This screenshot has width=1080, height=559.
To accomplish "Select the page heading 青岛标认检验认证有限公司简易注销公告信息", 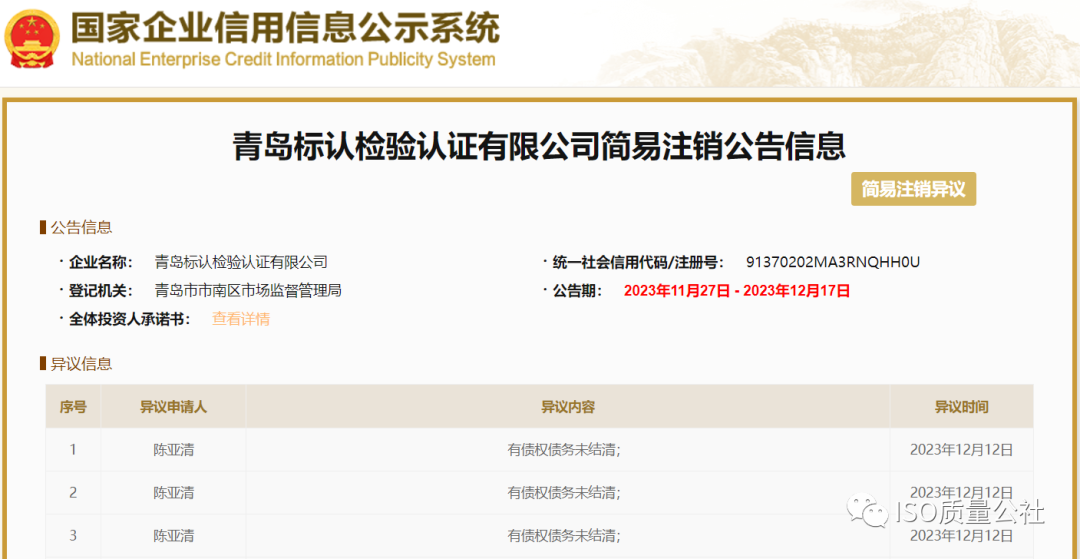I will click(539, 145).
